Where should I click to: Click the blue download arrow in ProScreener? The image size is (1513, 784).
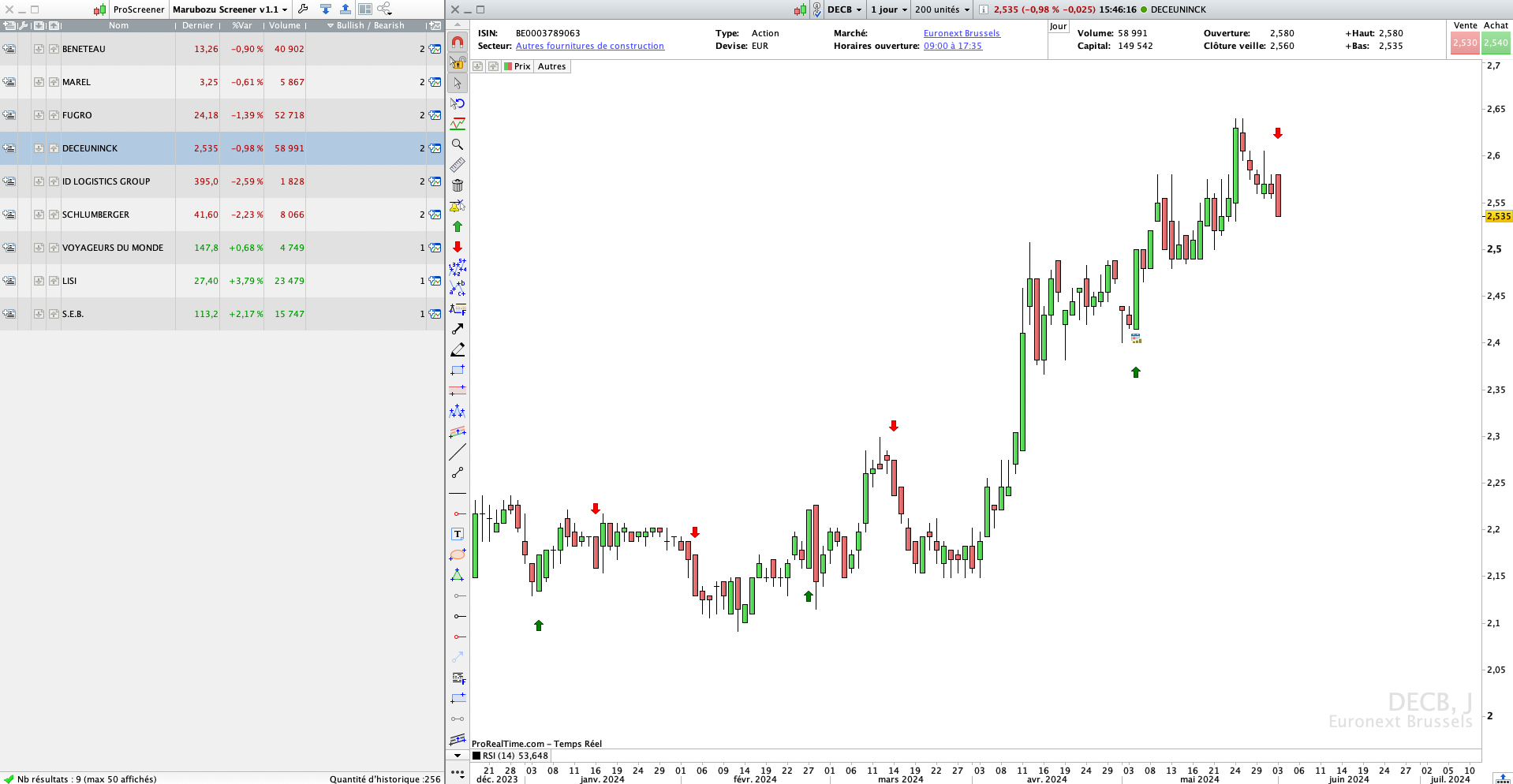click(x=326, y=9)
